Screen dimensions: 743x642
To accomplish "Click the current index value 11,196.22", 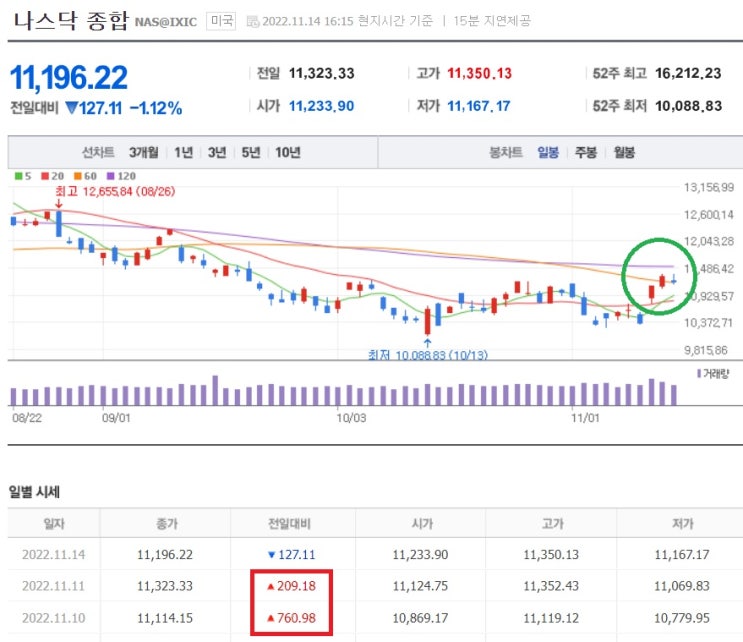I will pyautogui.click(x=69, y=77).
